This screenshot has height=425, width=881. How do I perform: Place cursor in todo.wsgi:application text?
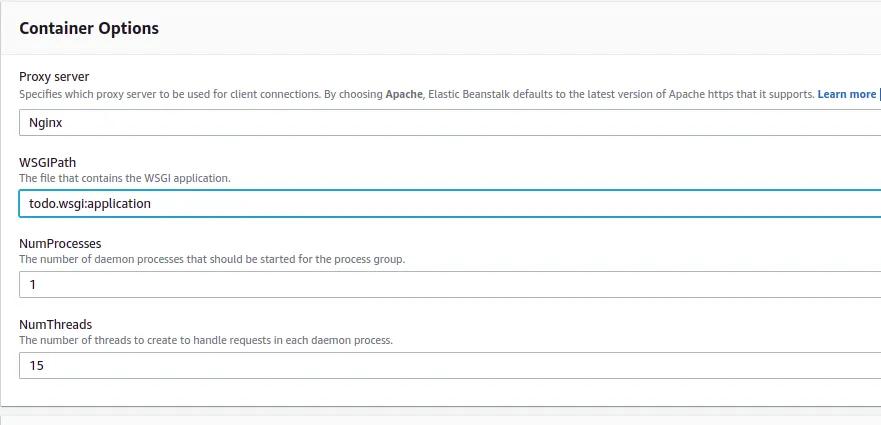point(90,203)
